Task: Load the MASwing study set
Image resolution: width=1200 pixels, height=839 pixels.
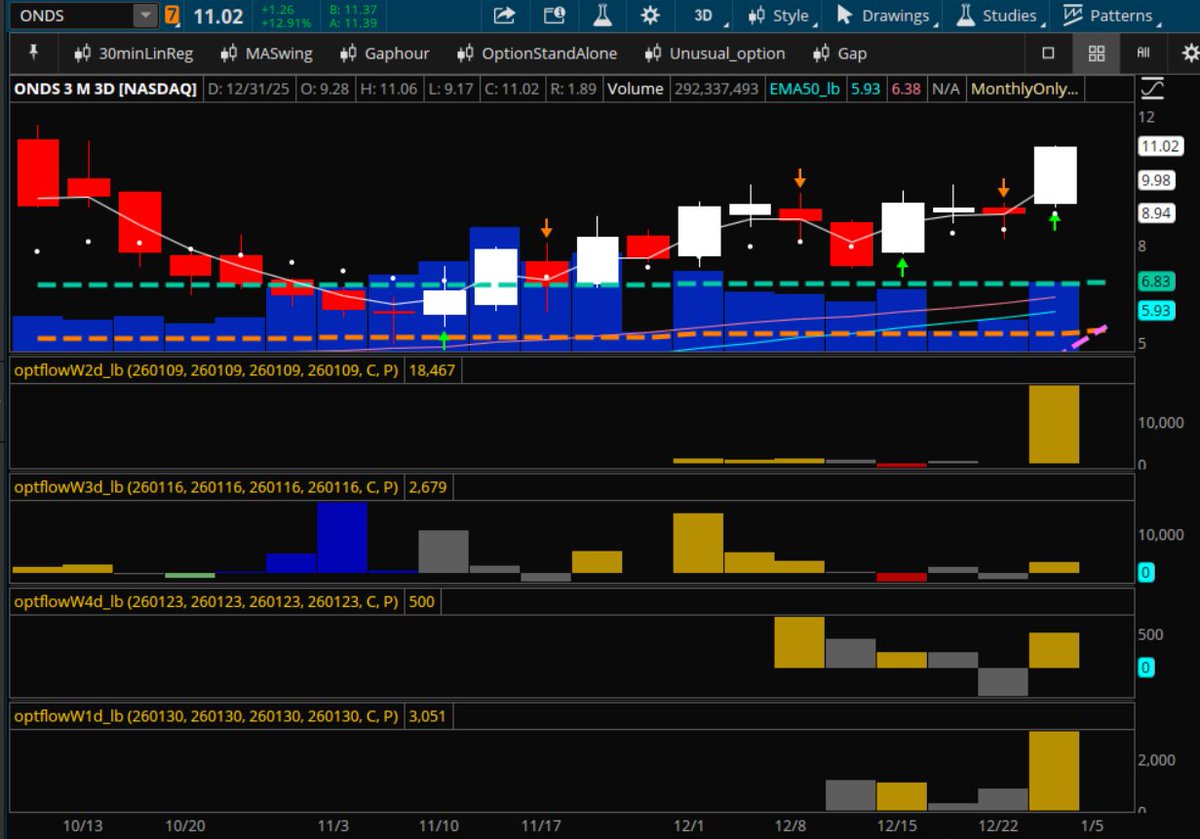Action: point(266,53)
